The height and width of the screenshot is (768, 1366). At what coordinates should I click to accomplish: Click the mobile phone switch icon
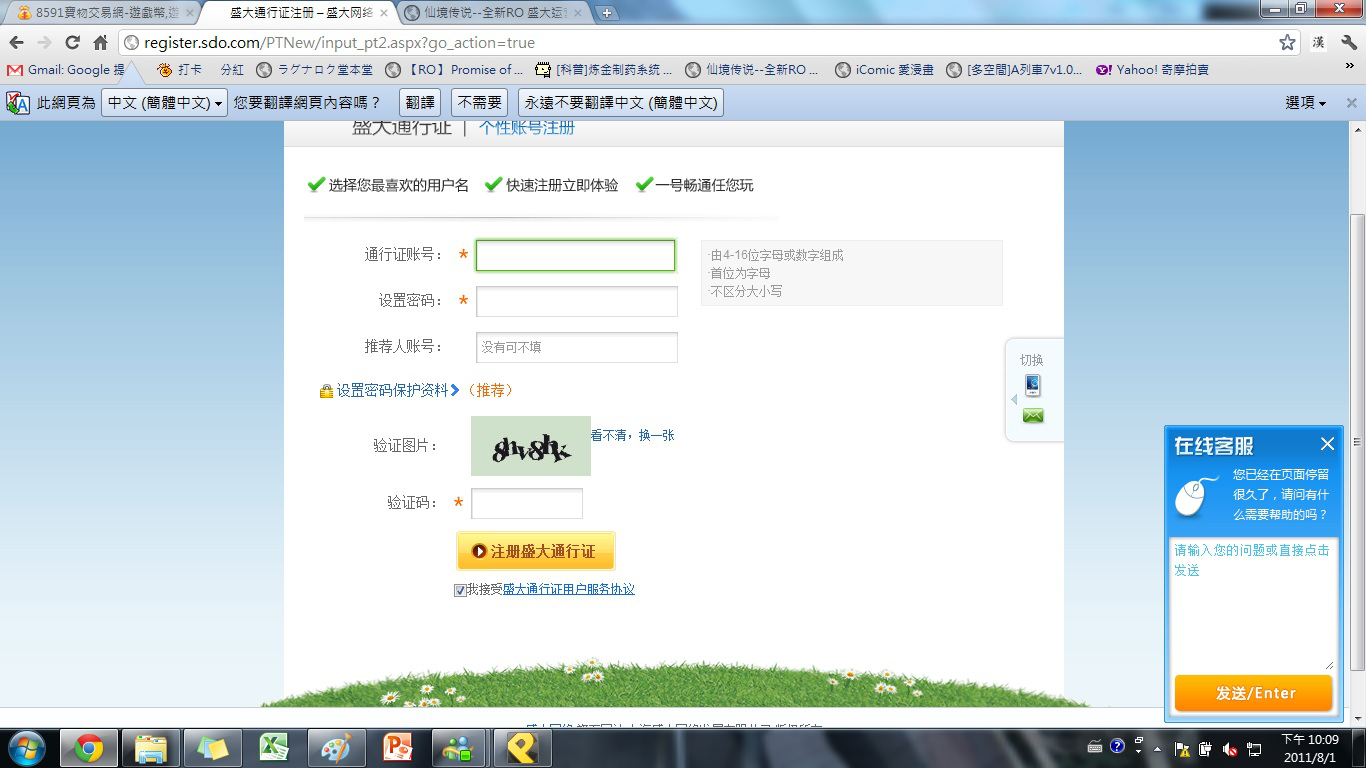(1033, 385)
